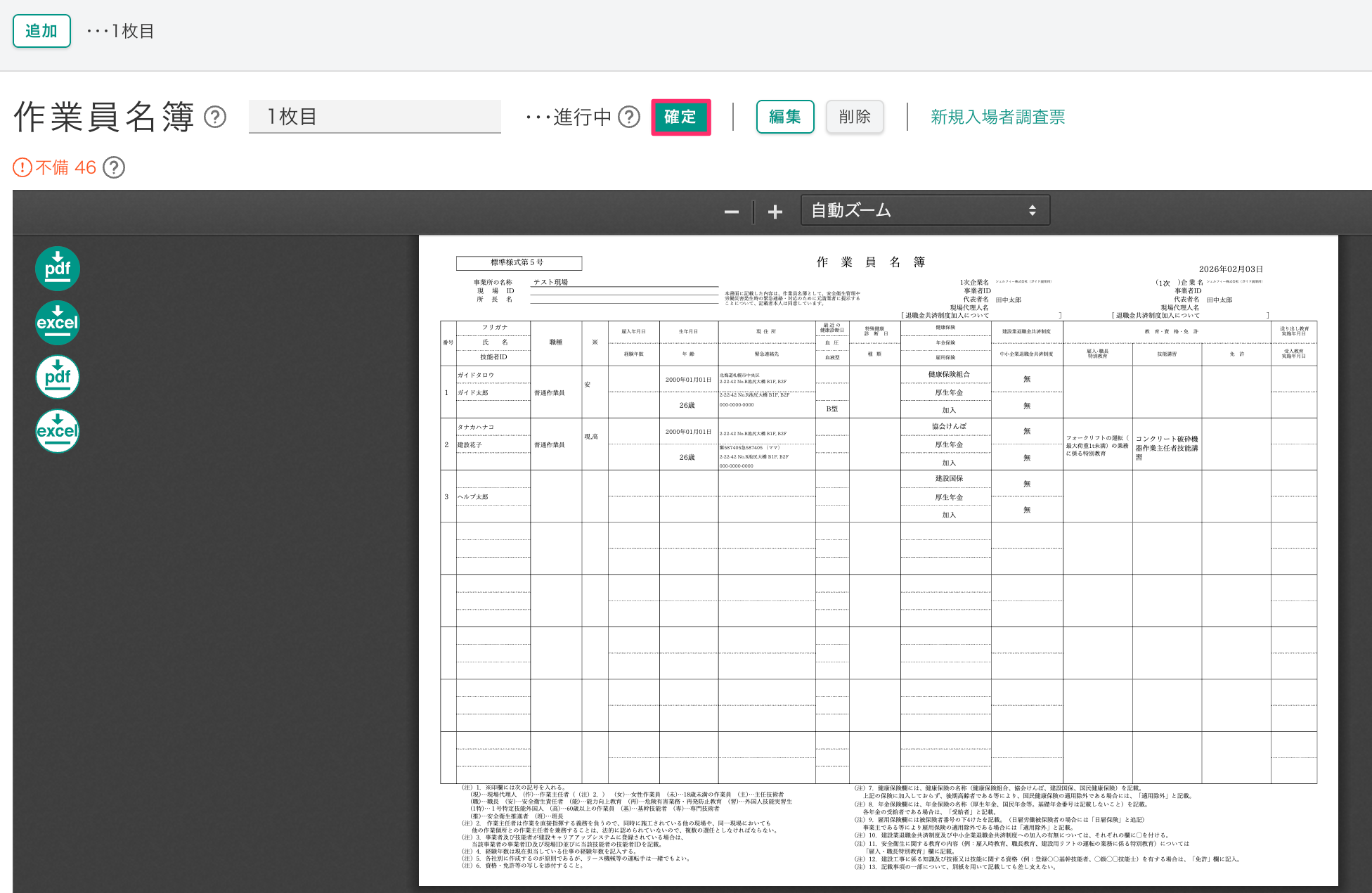The image size is (1372, 893).
Task: Download the first Excel file
Action: point(58,323)
